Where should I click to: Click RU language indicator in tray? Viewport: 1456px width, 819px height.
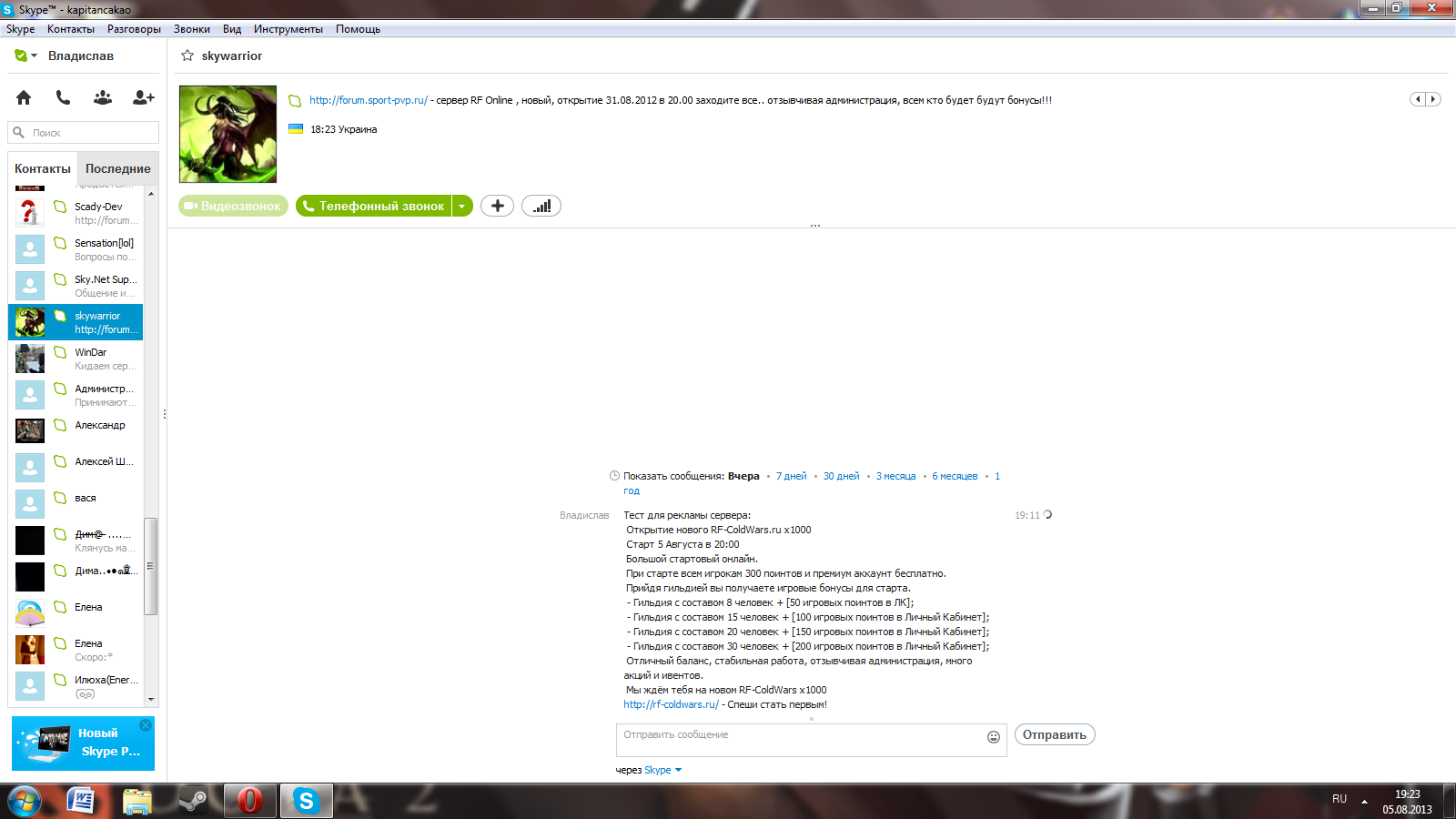click(1340, 799)
